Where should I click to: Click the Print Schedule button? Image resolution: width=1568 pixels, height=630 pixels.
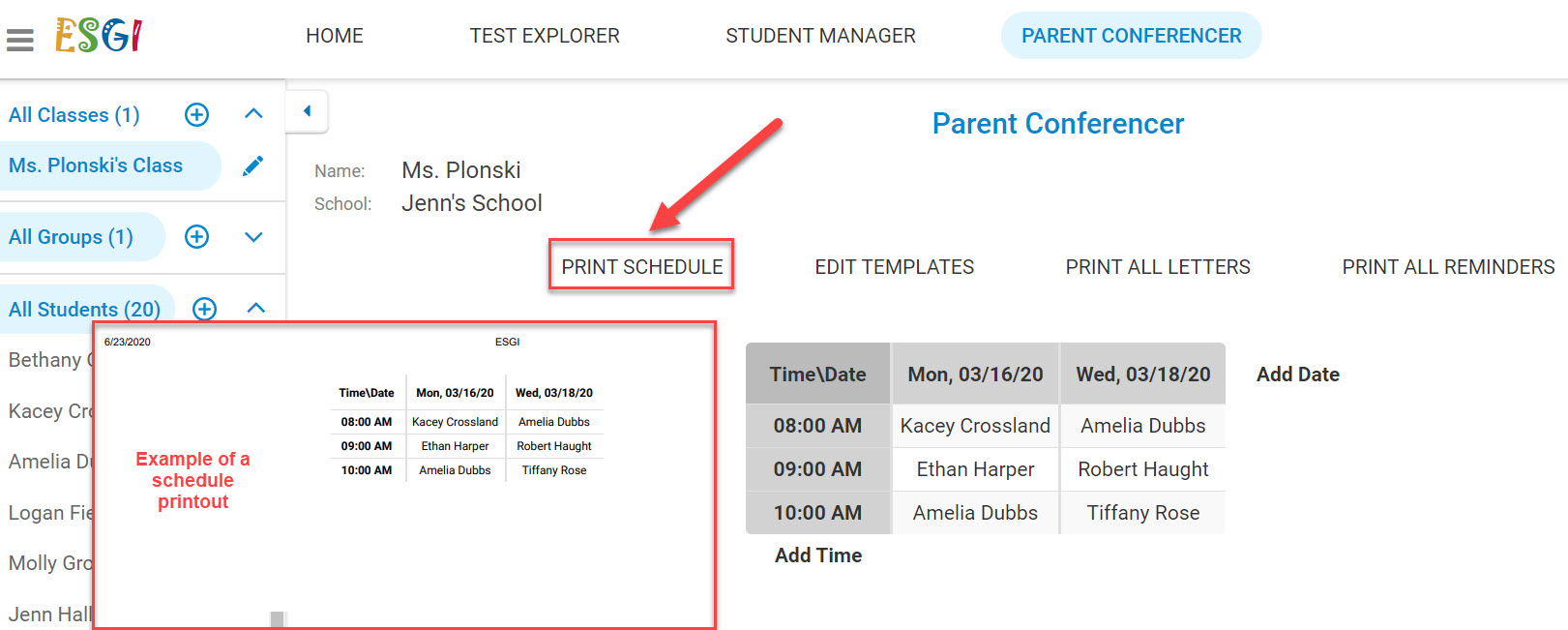point(642,266)
